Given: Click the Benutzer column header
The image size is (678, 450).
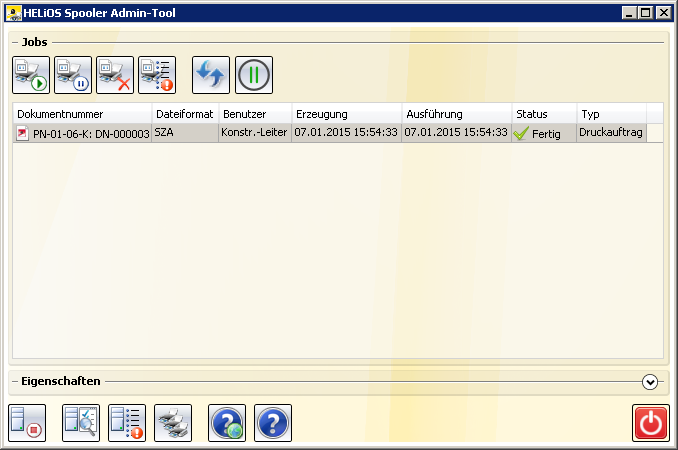Looking at the screenshot, I should (x=256, y=114).
